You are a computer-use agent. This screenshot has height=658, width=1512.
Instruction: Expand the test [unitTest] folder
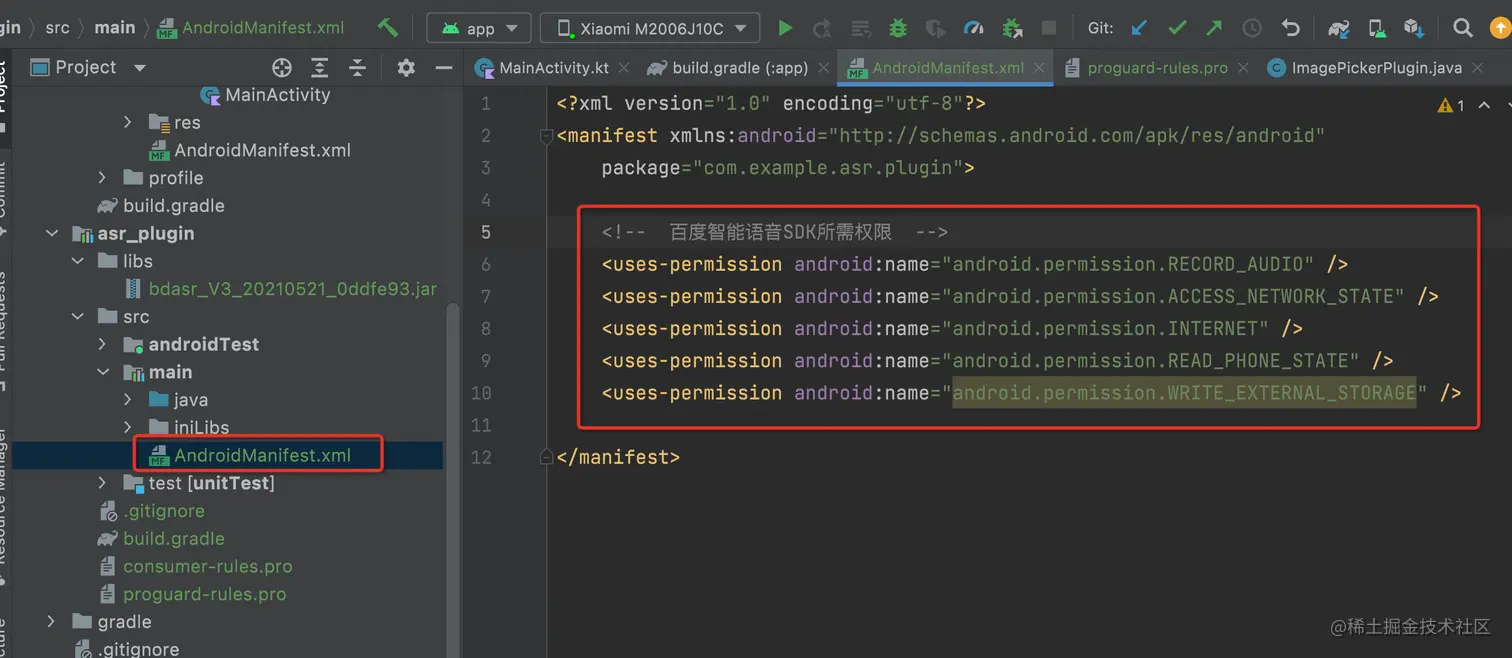click(x=102, y=483)
